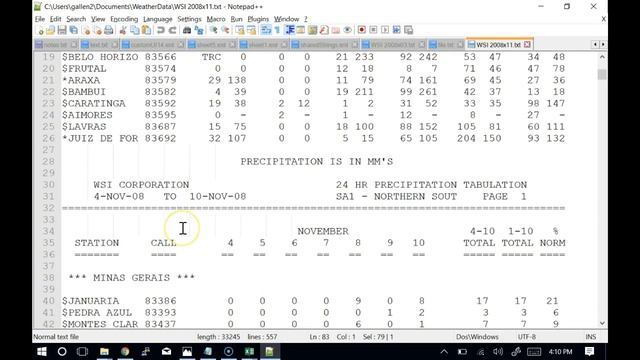Open the Settings menu
Screen dimensions: 640x360
189,19
